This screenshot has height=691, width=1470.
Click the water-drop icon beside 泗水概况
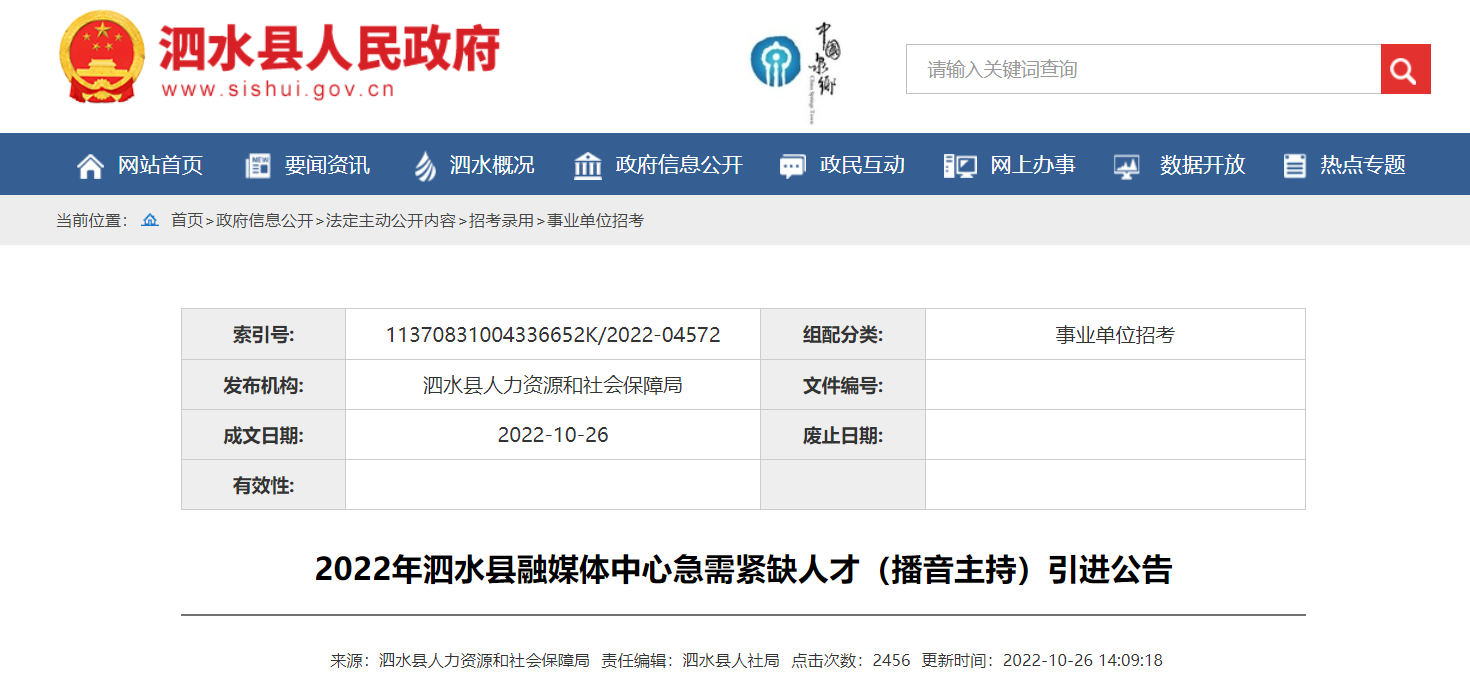pos(425,166)
